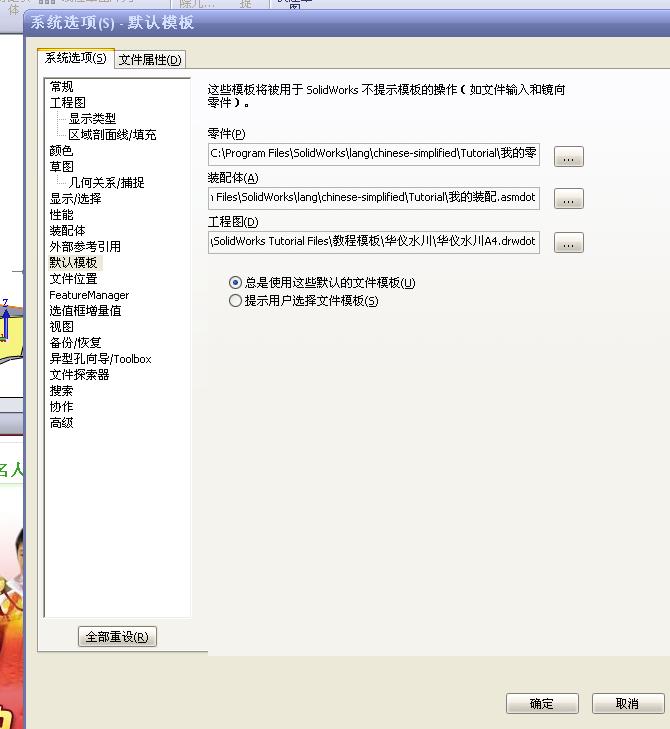This screenshot has height=729, width=670.
Task: Select 备份/恢复 options
Action: [x=75, y=343]
